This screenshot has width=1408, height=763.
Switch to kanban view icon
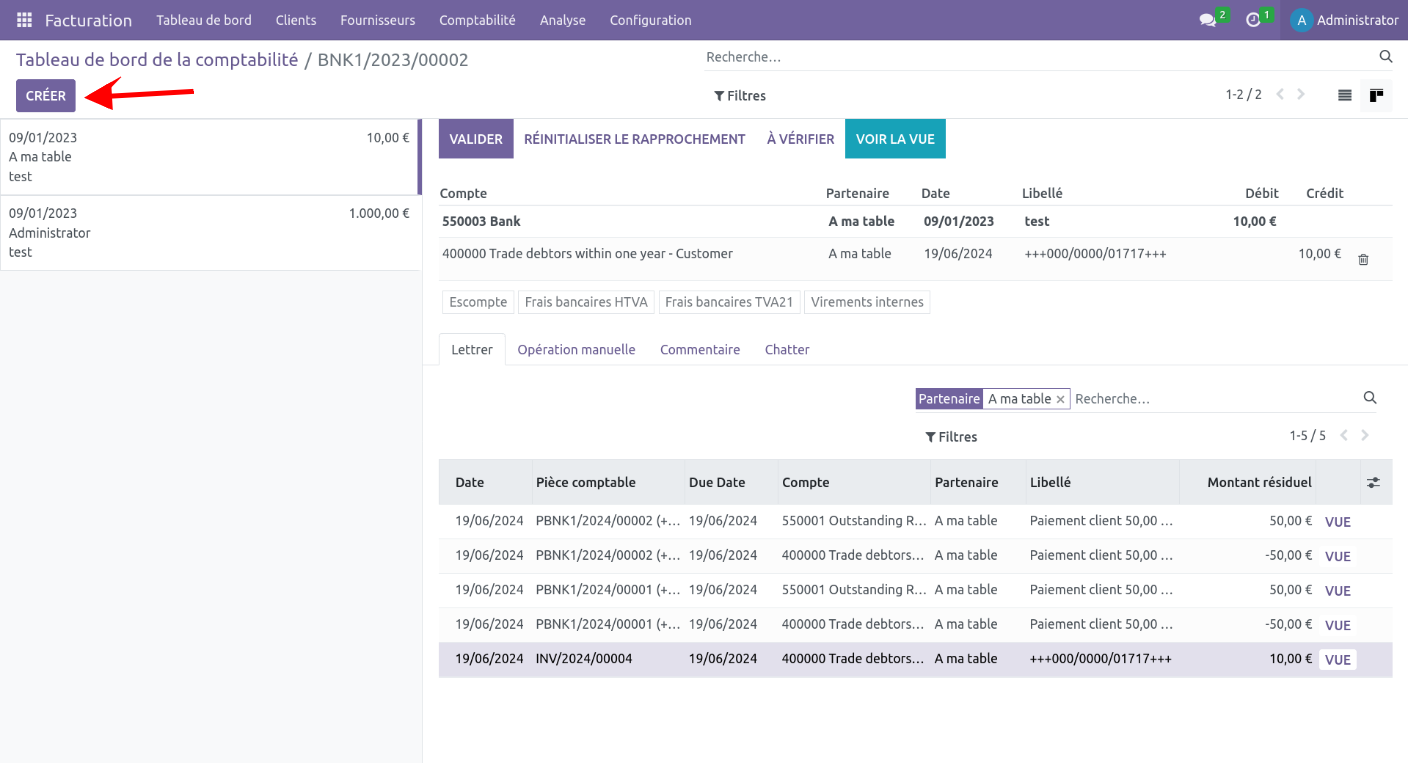1376,96
